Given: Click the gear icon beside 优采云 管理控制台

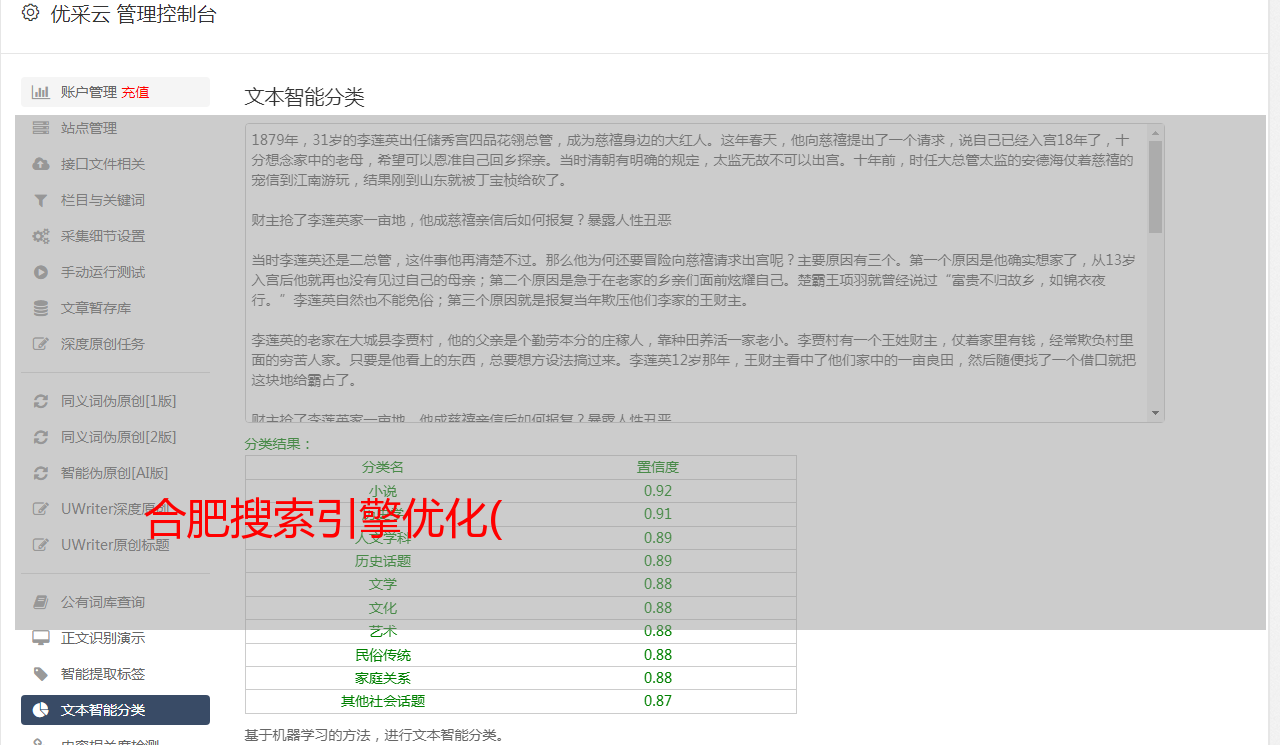Looking at the screenshot, I should tap(30, 14).
